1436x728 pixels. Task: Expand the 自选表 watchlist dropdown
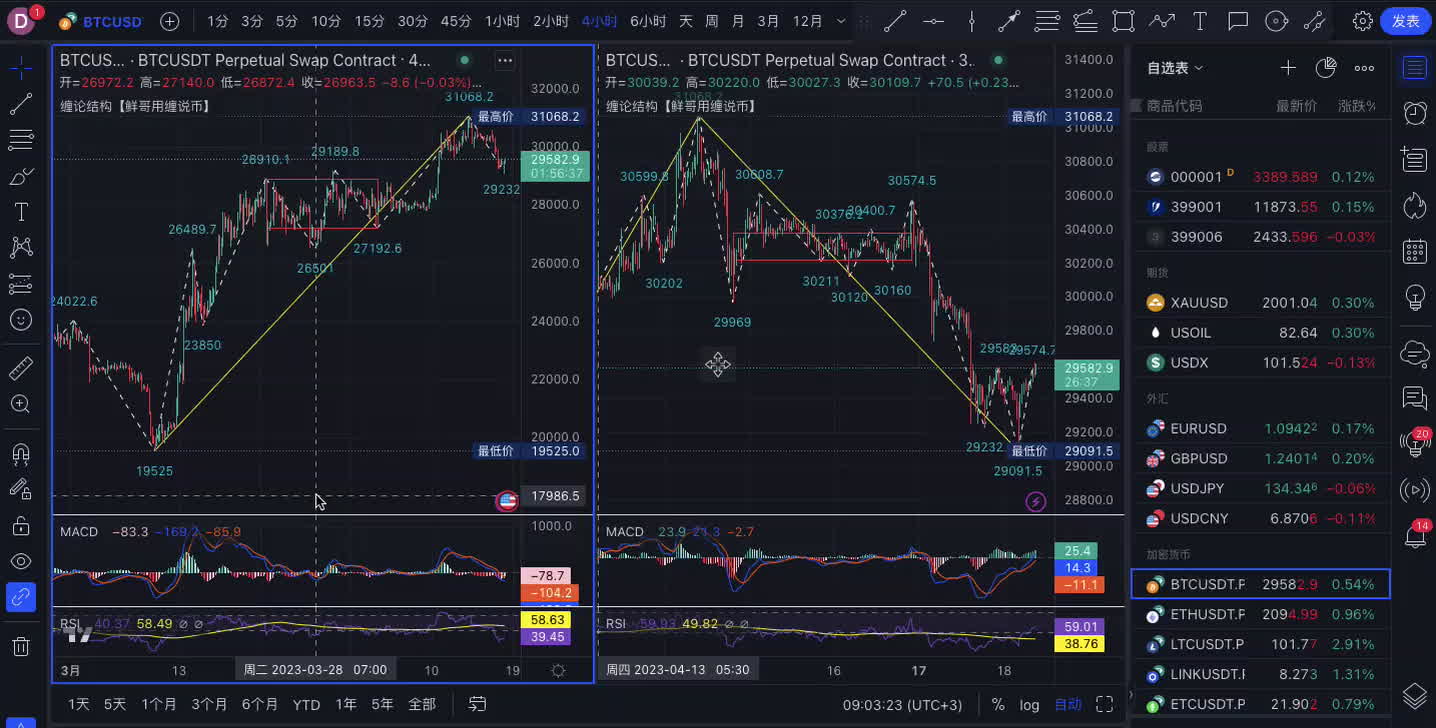tap(1175, 68)
